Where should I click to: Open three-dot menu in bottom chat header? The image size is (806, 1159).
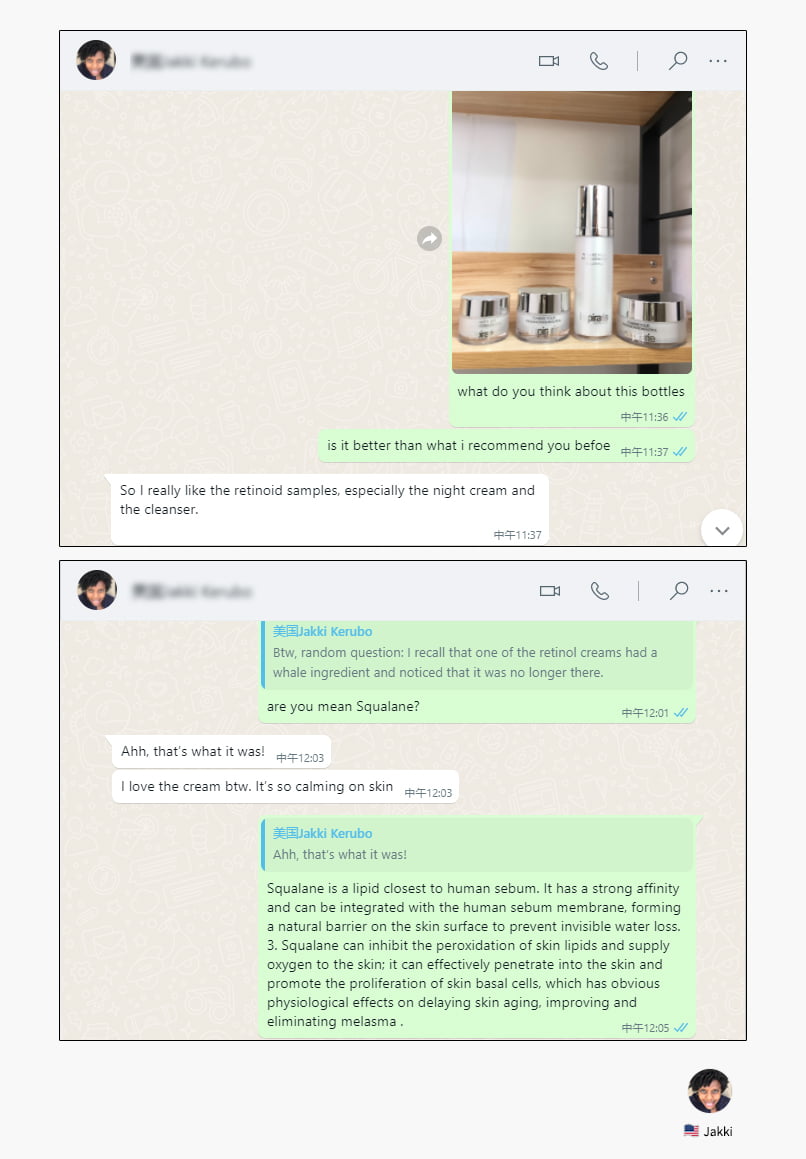click(719, 591)
